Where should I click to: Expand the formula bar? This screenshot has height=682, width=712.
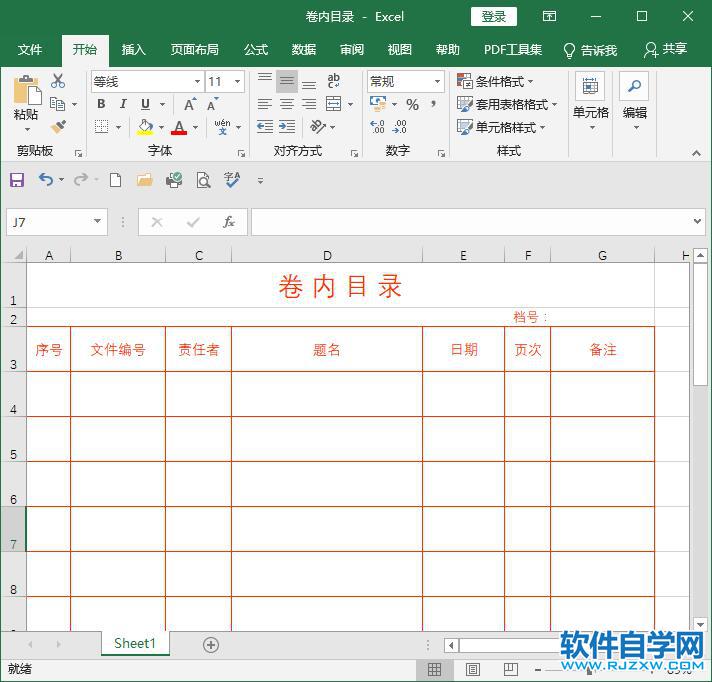[697, 222]
